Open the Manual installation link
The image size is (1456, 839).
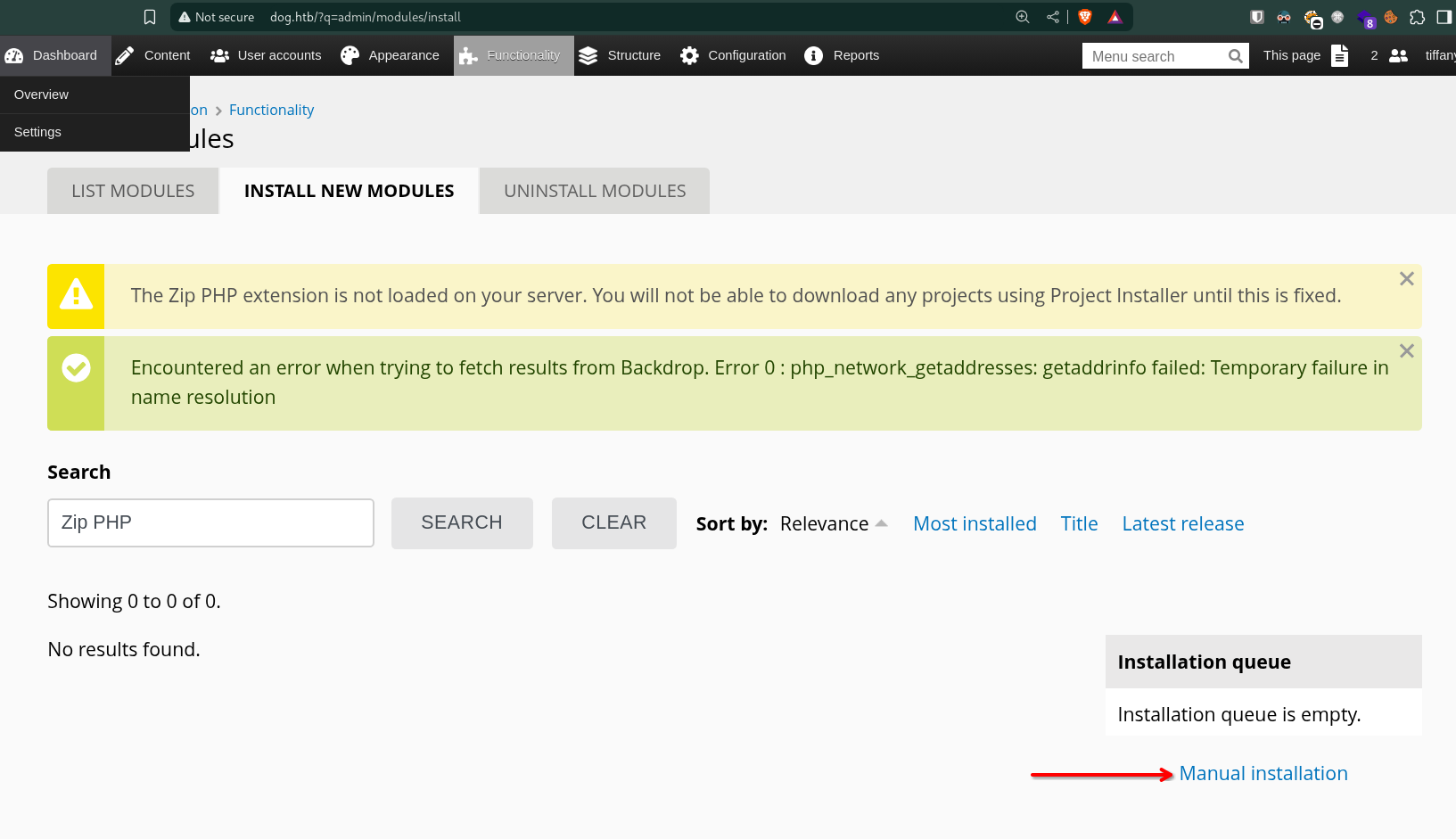1263,774
